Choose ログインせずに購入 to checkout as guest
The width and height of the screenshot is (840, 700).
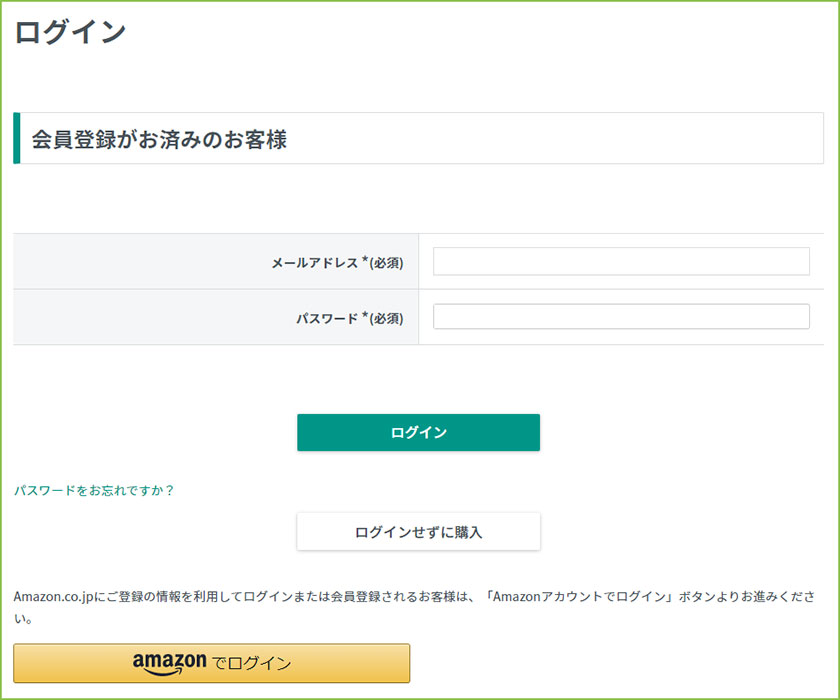(x=418, y=531)
